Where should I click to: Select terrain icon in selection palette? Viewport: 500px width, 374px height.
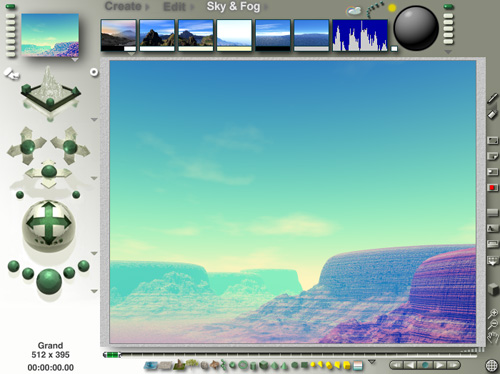pos(180,365)
